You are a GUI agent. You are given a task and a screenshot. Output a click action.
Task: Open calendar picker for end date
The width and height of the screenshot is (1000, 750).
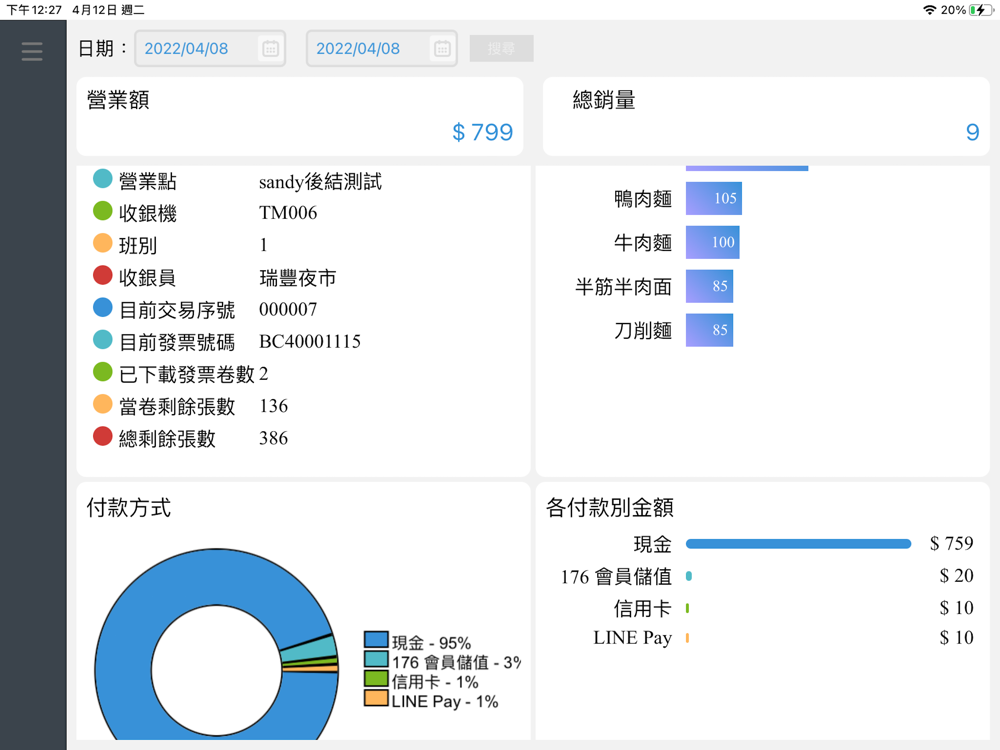442,48
